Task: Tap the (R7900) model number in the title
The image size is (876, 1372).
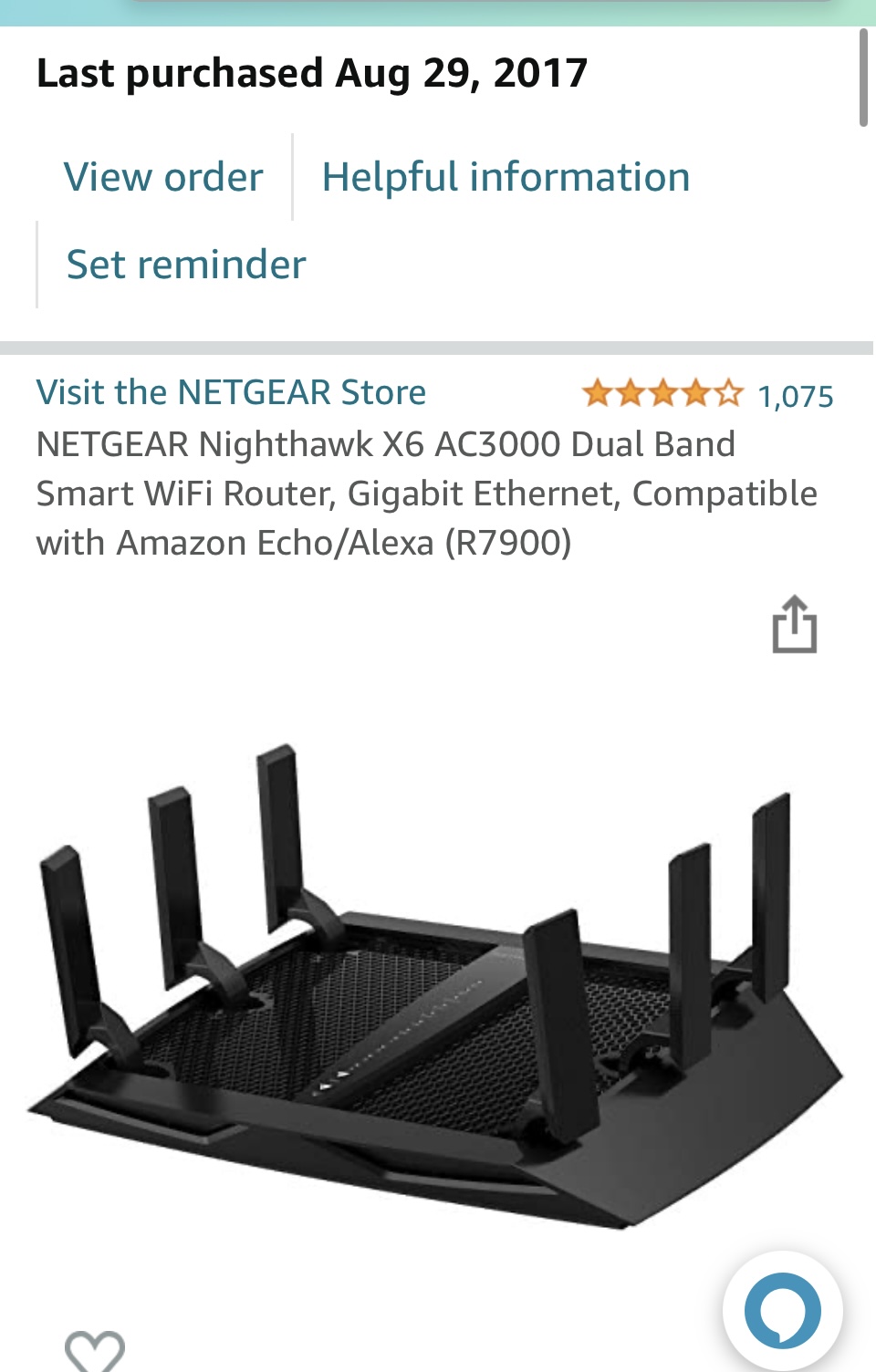Action: pos(508,543)
